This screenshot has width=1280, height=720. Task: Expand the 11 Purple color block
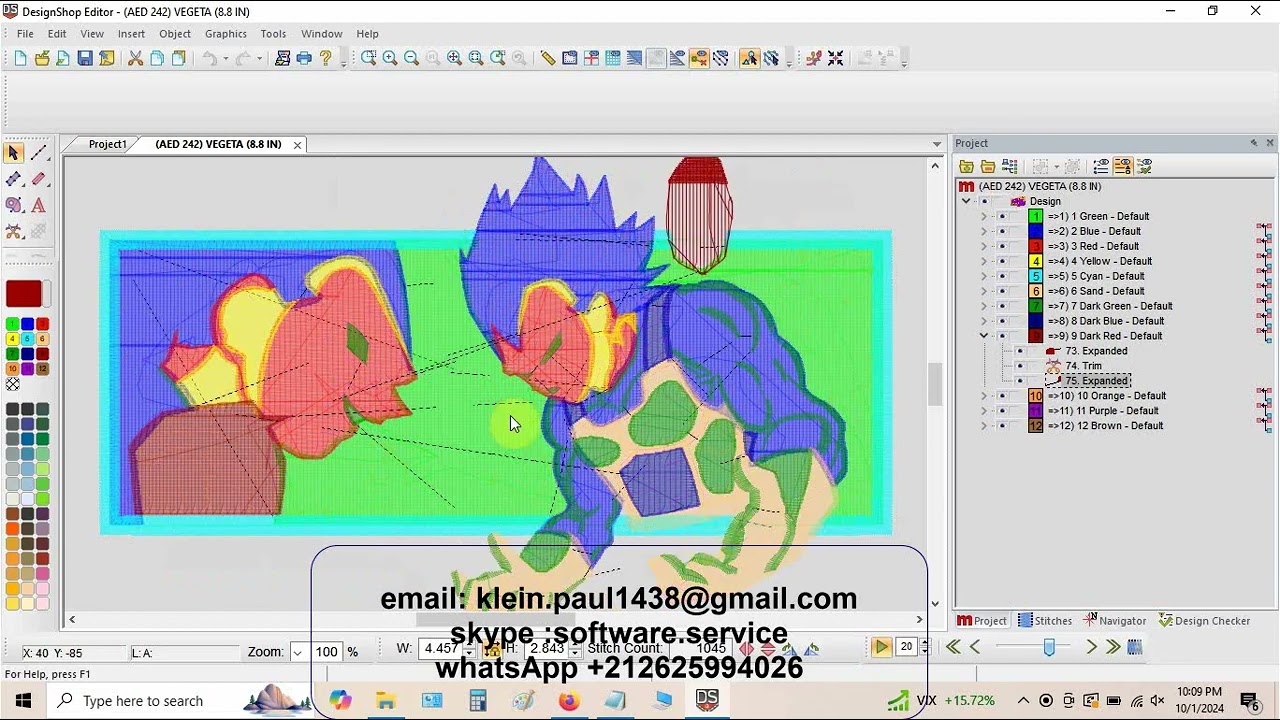tap(983, 411)
